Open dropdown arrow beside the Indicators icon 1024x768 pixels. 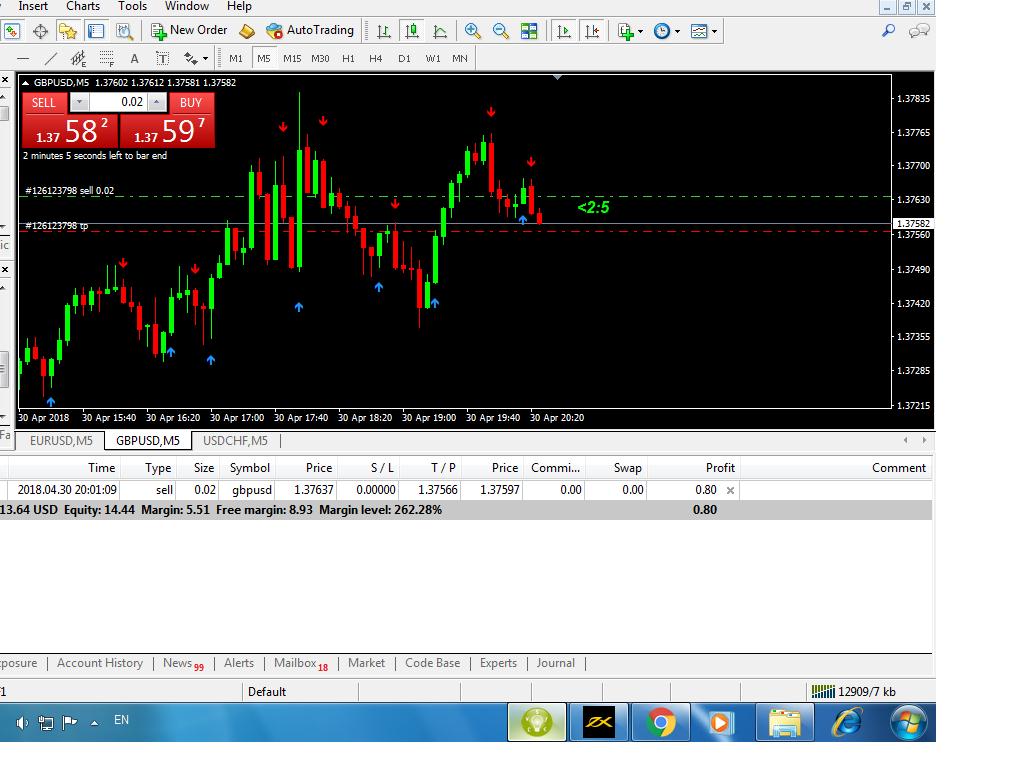click(640, 31)
